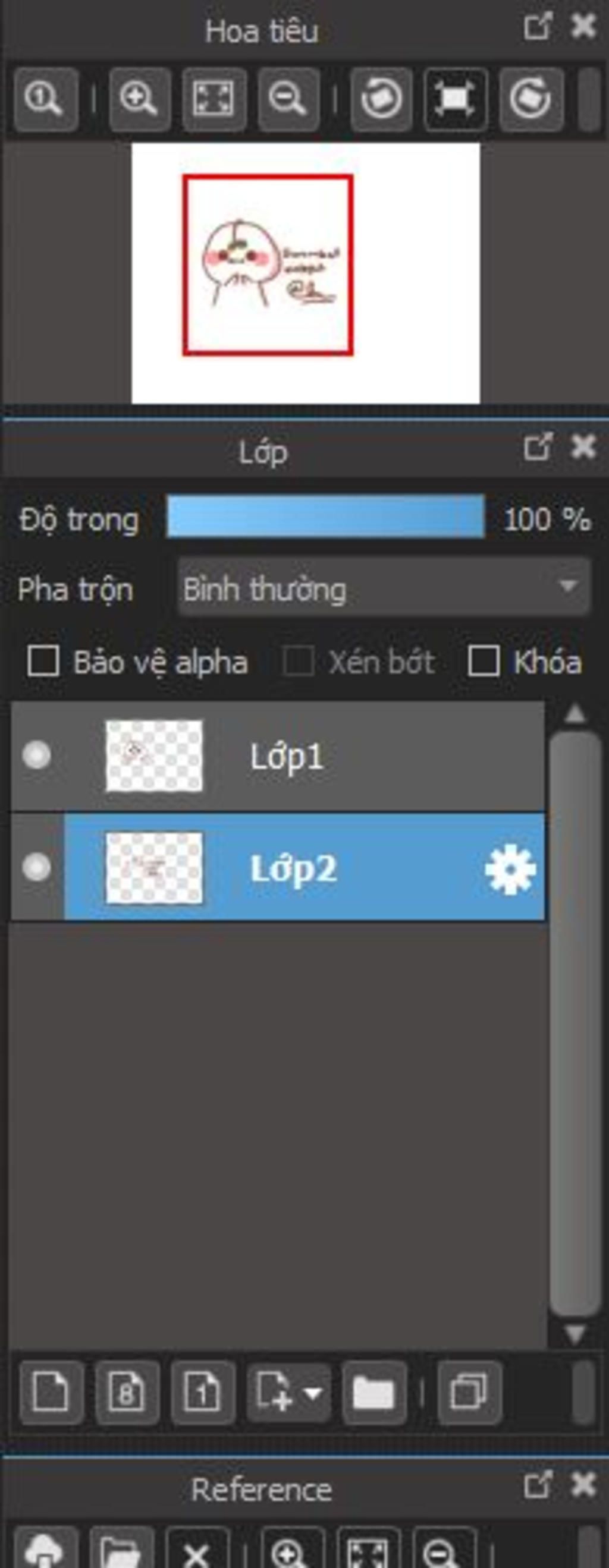Open Lớp2 layer settings gear
The image size is (609, 1568).
[510, 868]
